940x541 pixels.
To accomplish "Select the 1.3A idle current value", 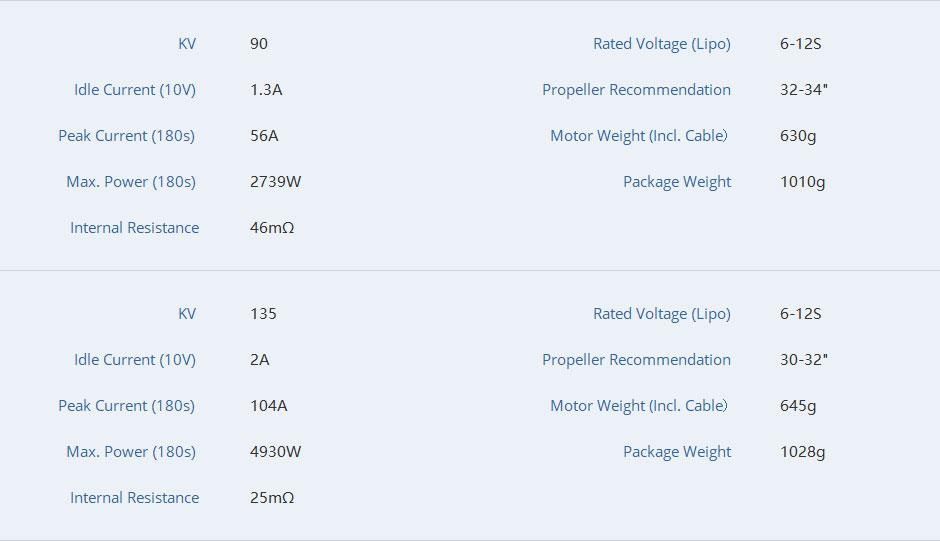I will click(x=266, y=90).
